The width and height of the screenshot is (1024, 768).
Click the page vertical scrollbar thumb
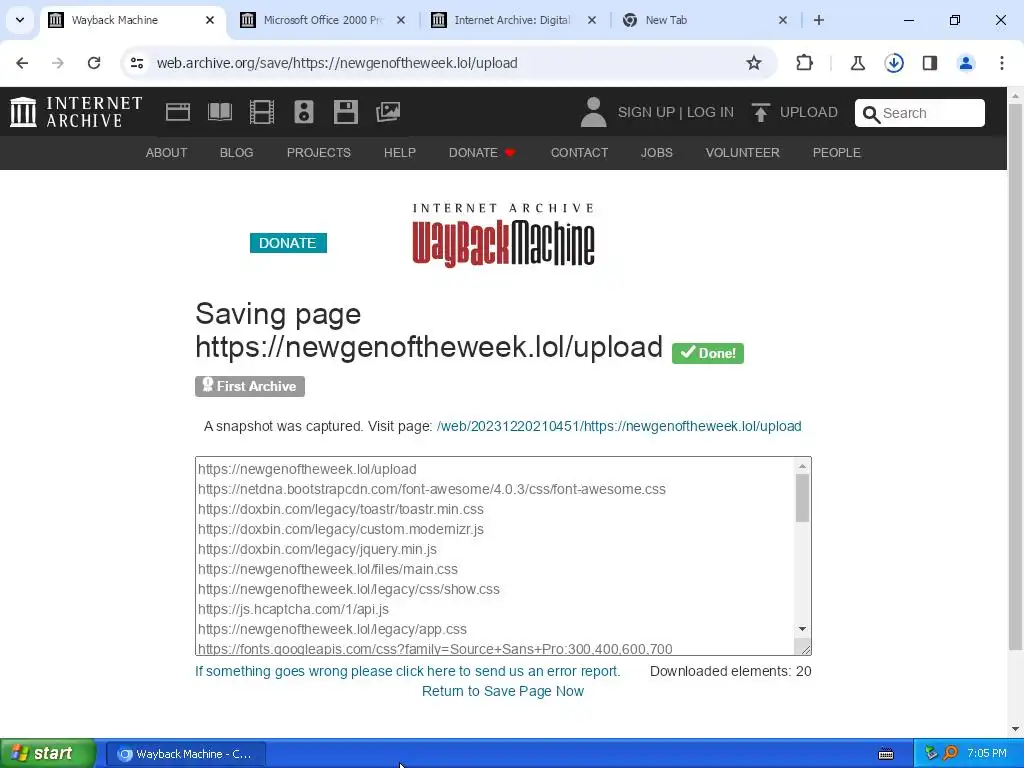1016,377
